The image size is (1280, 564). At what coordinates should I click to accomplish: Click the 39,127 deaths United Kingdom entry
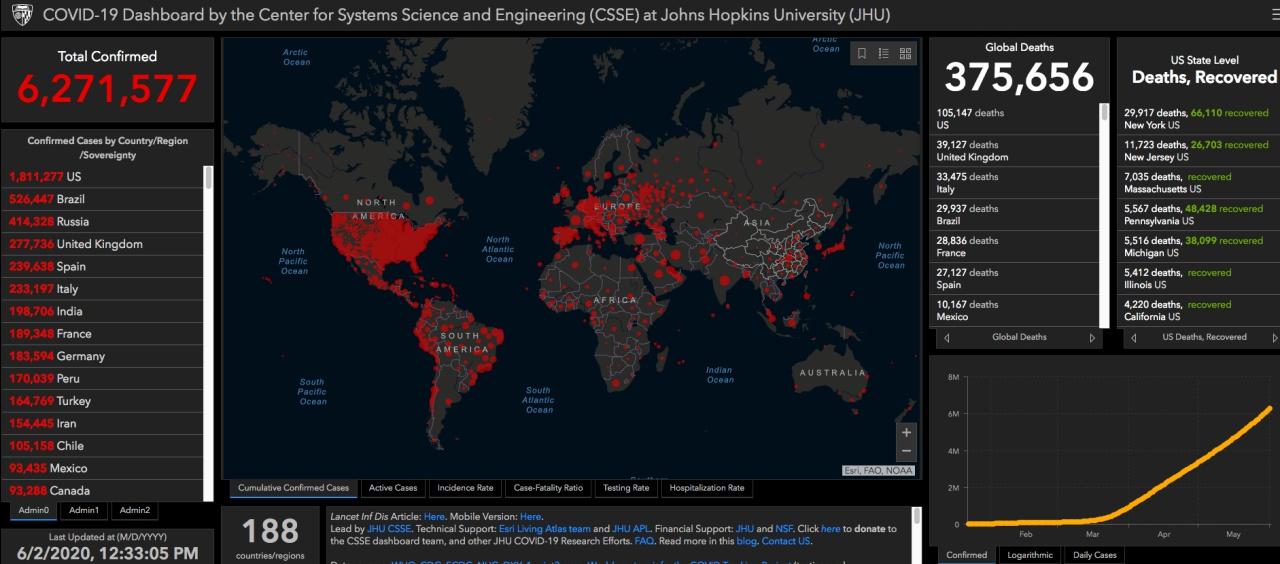coord(1014,151)
